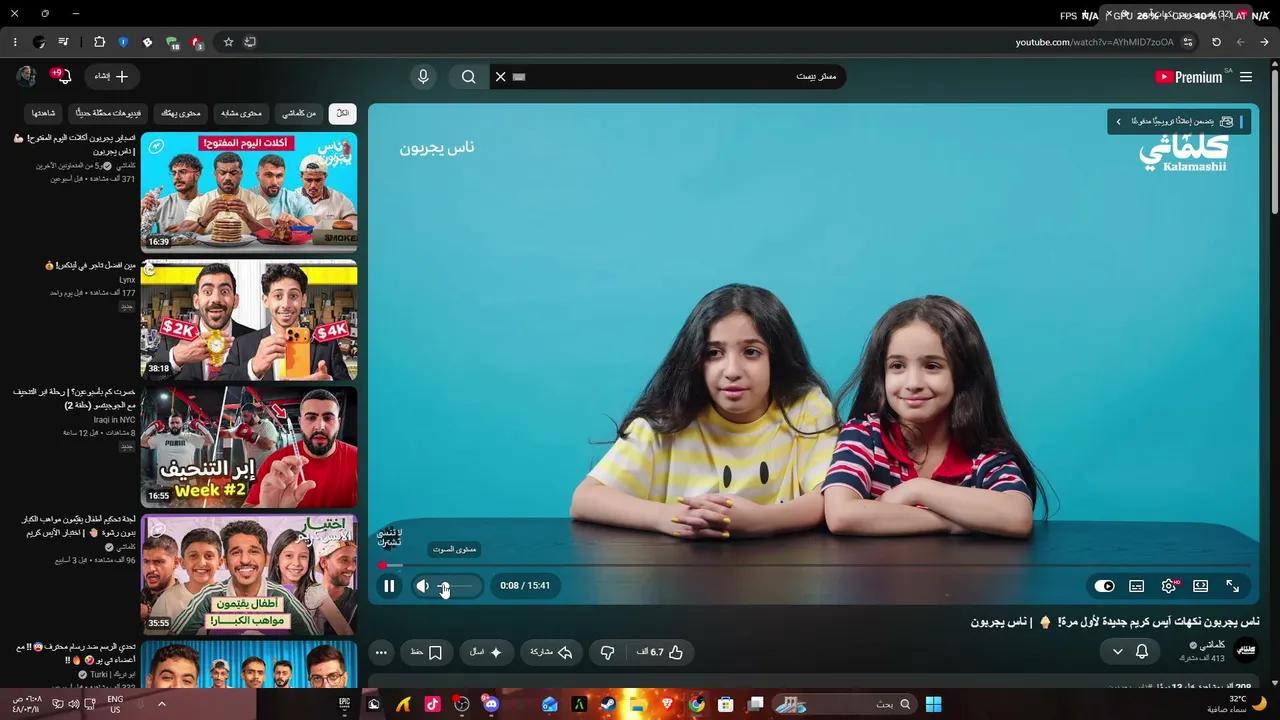The height and width of the screenshot is (720, 1280).
Task: Open the browser three-dot menu
Action: tap(15, 42)
